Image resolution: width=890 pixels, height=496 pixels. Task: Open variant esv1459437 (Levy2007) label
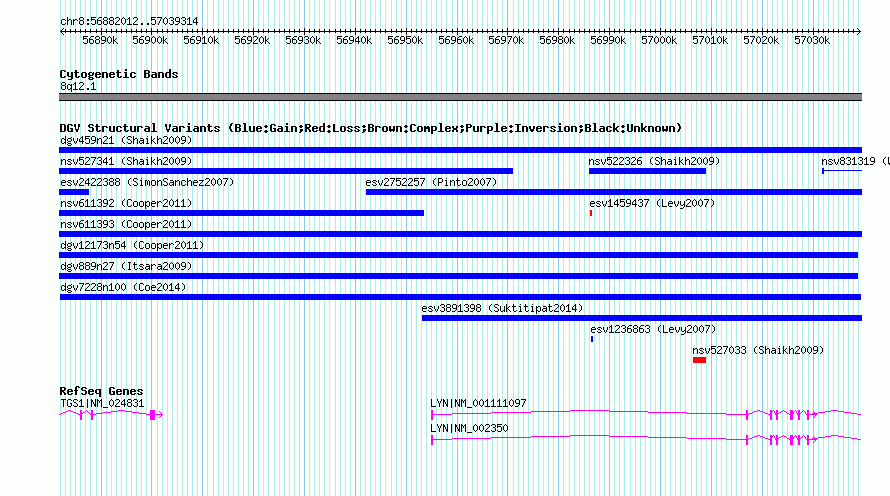(652, 203)
